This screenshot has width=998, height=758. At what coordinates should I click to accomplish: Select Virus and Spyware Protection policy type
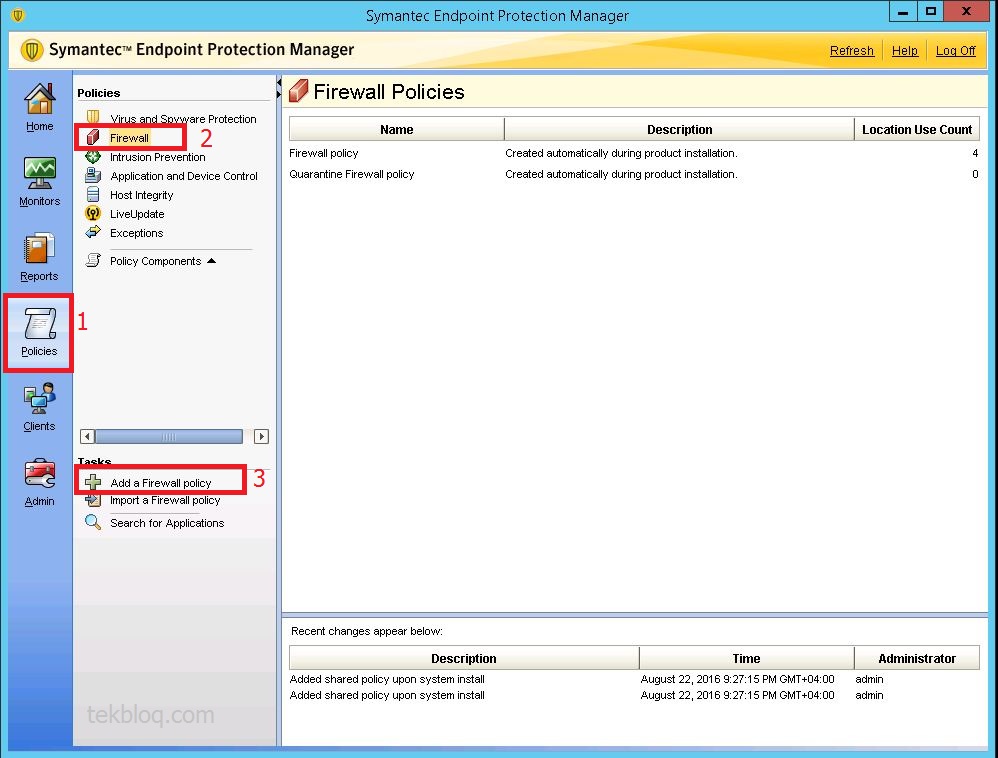click(x=183, y=119)
